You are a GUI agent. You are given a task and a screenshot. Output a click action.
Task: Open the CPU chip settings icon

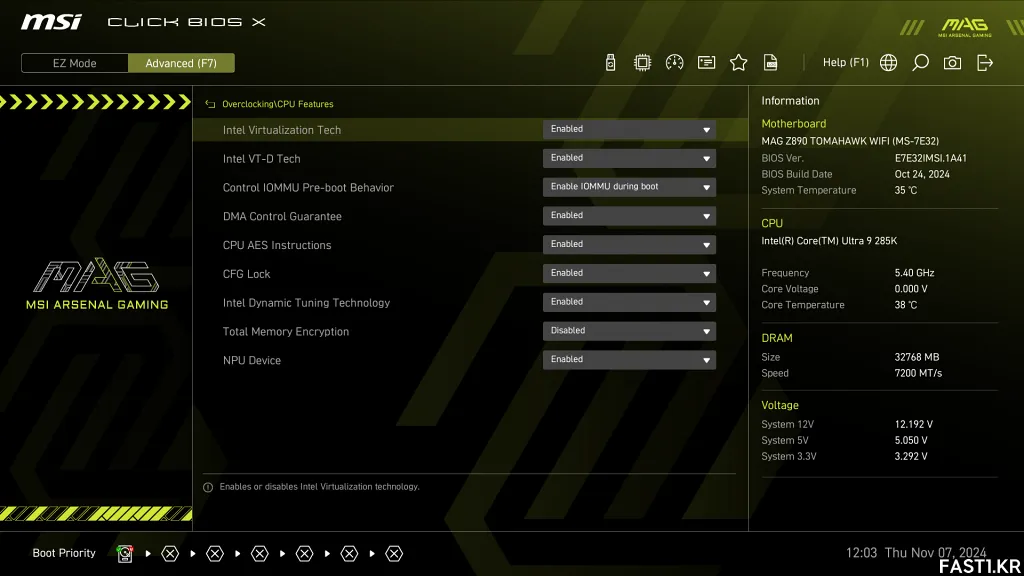click(x=643, y=63)
